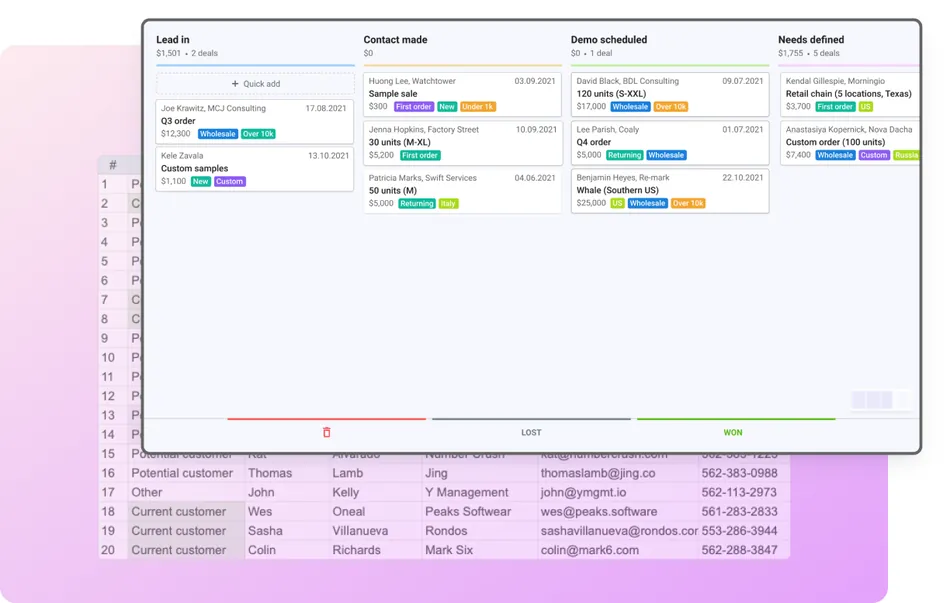Click the Contact made column header
This screenshot has height=603, width=950.
pyautogui.click(x=395, y=40)
